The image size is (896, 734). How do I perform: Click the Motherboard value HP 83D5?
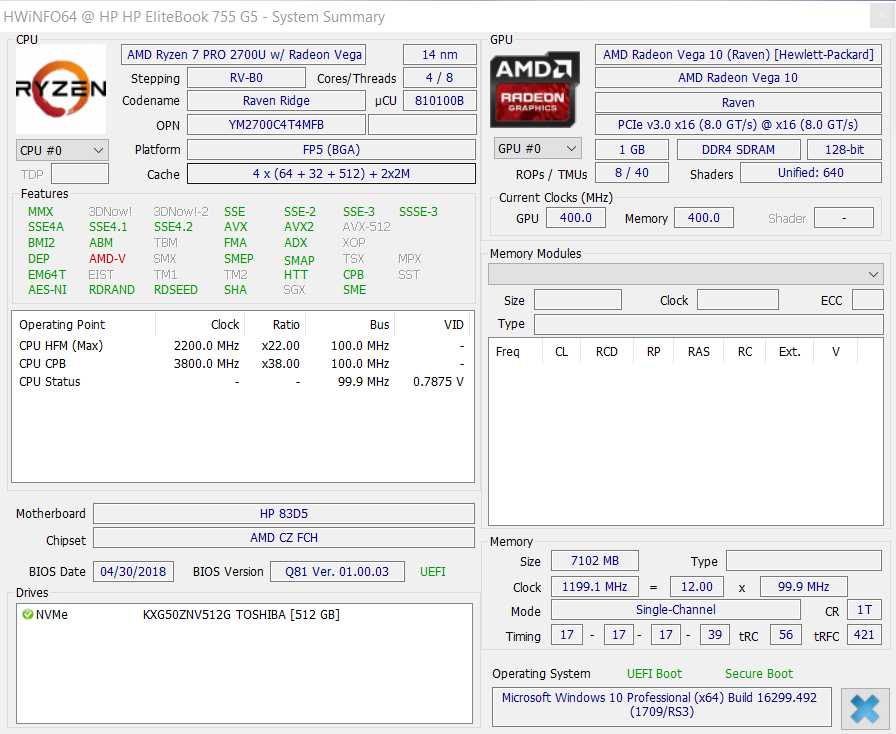tap(284, 513)
